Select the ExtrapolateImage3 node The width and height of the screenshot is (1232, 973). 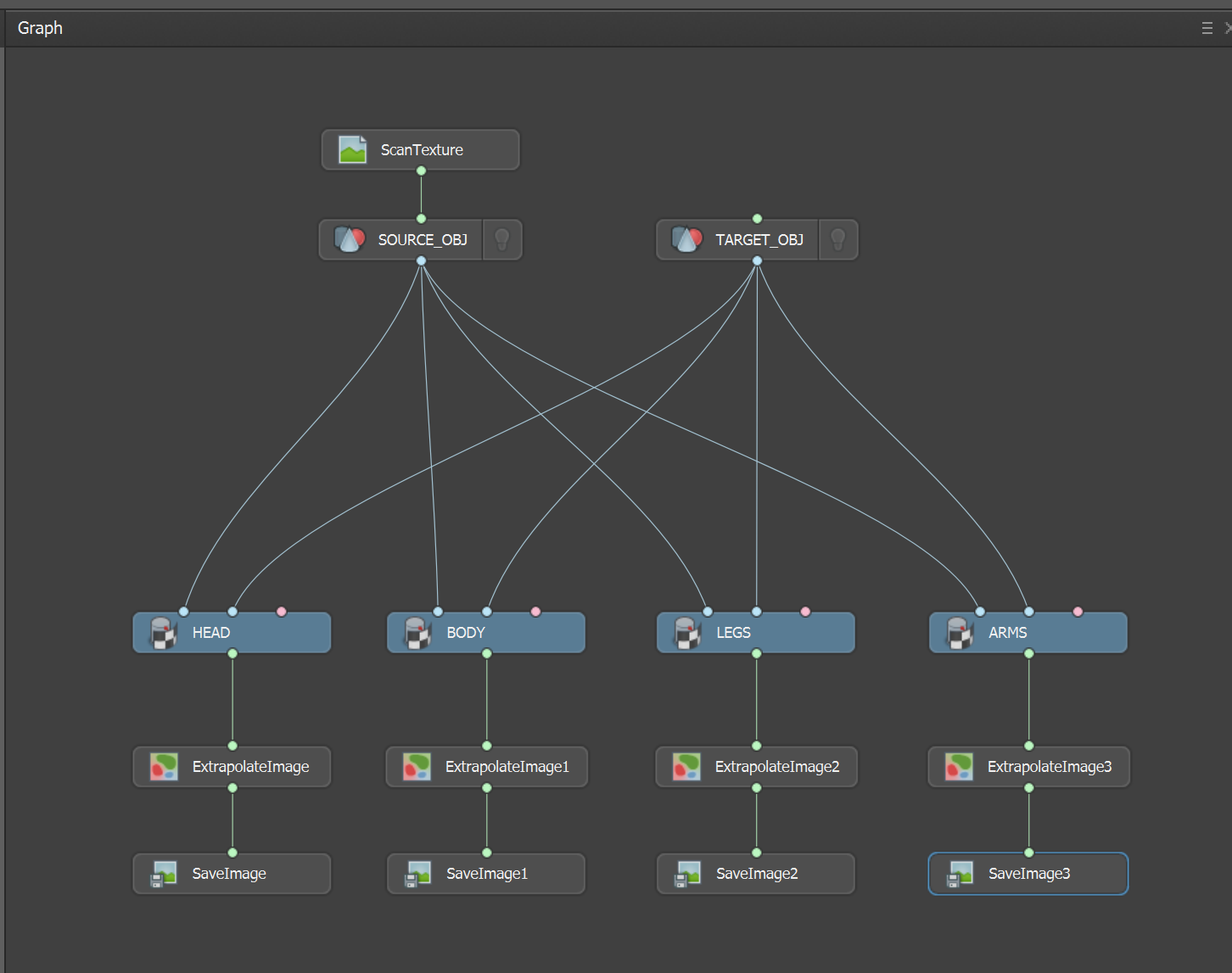pyautogui.click(x=1029, y=767)
